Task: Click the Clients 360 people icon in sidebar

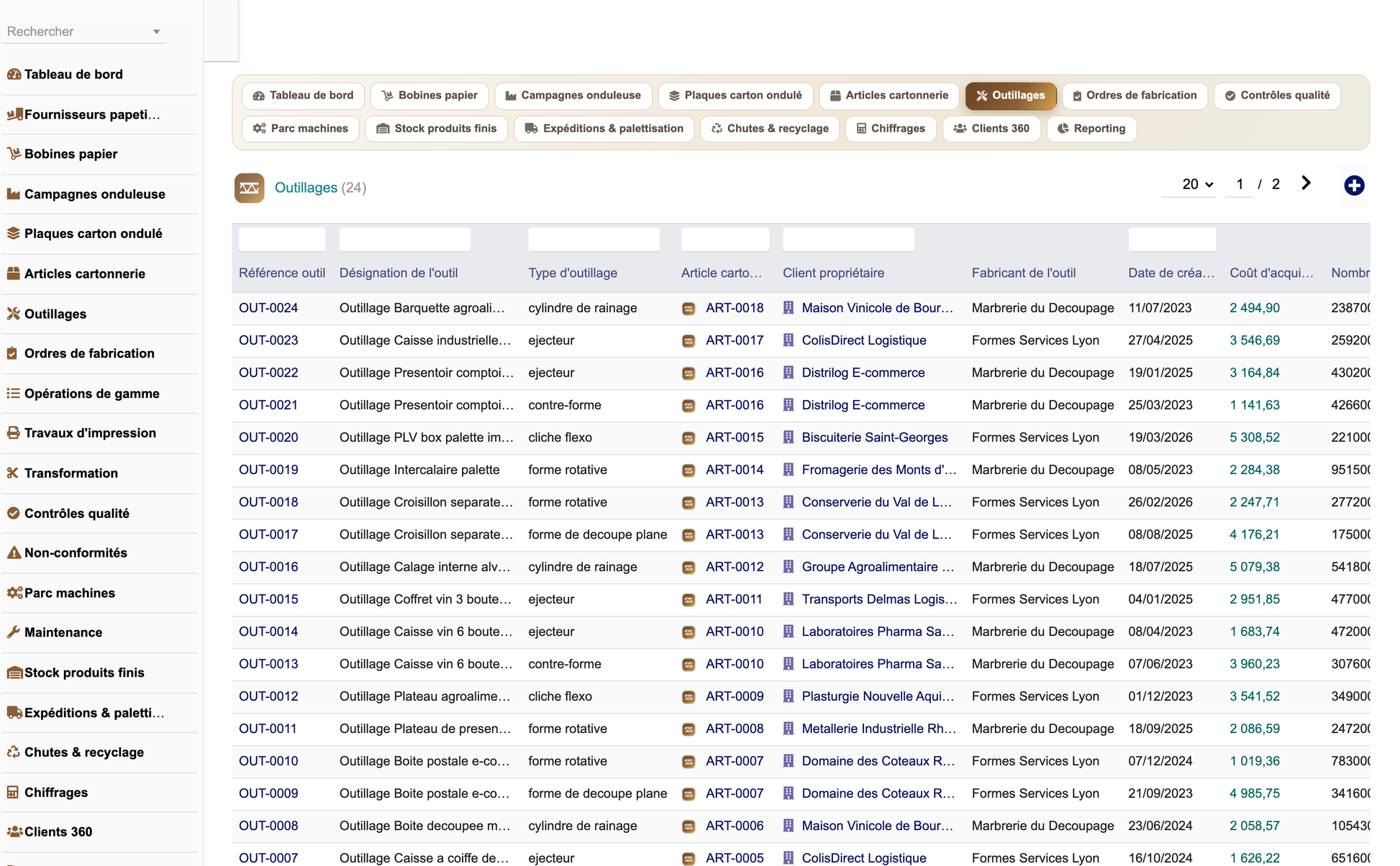Action: pyautogui.click(x=14, y=832)
